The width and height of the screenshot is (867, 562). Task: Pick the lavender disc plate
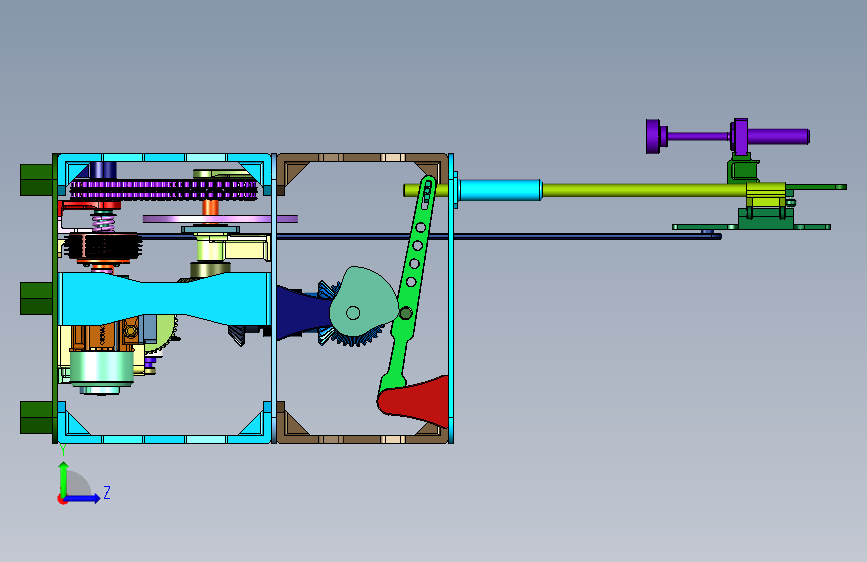point(220,219)
